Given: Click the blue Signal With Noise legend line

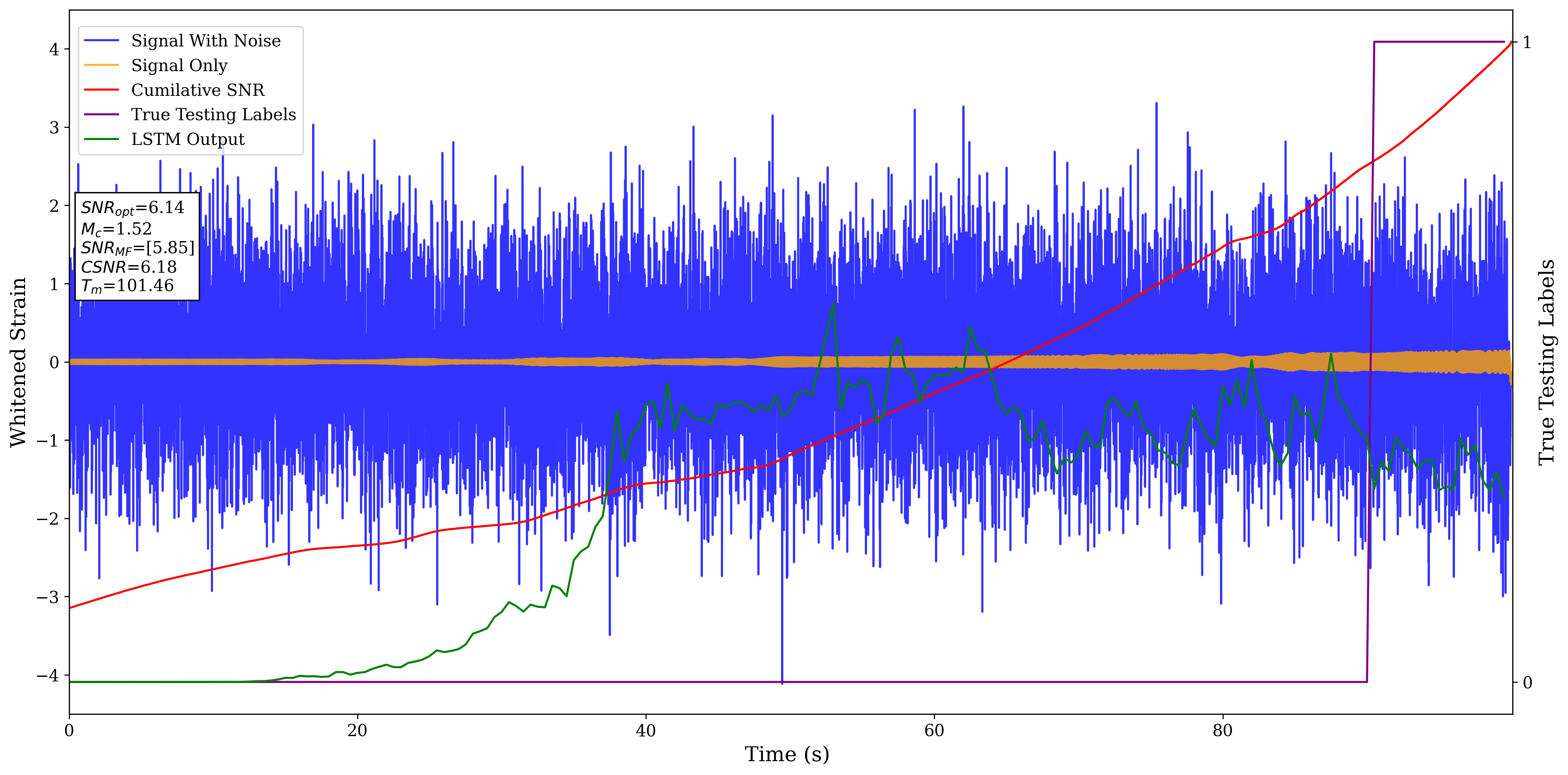Looking at the screenshot, I should (101, 41).
